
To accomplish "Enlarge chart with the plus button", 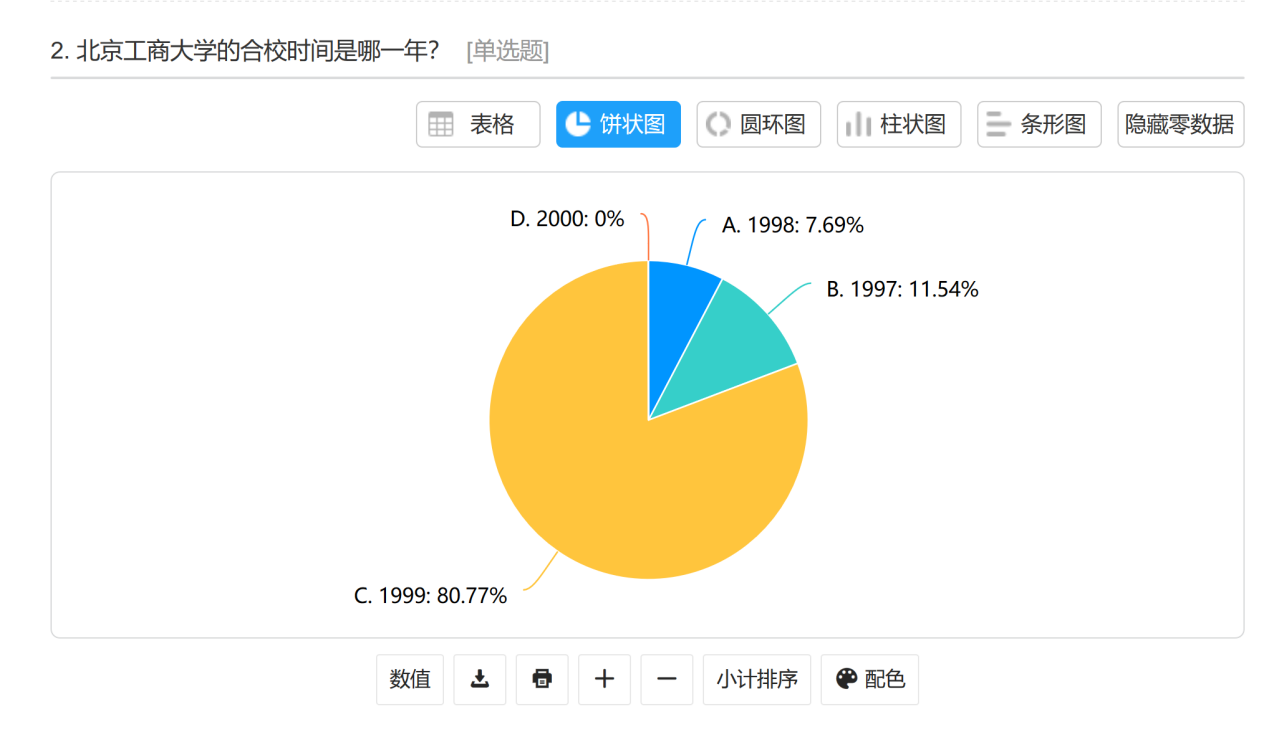I will coord(604,679).
